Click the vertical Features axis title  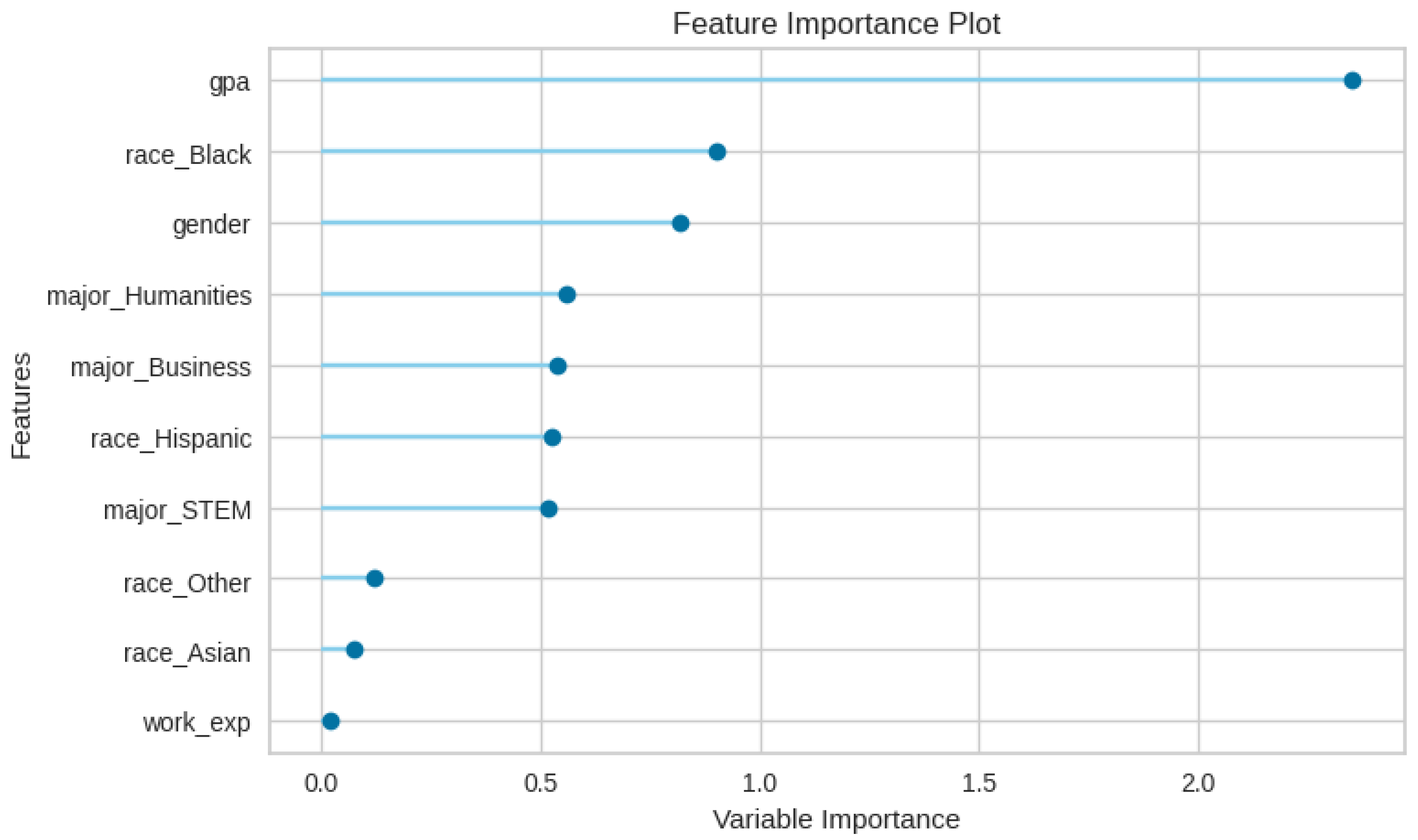click(x=22, y=406)
